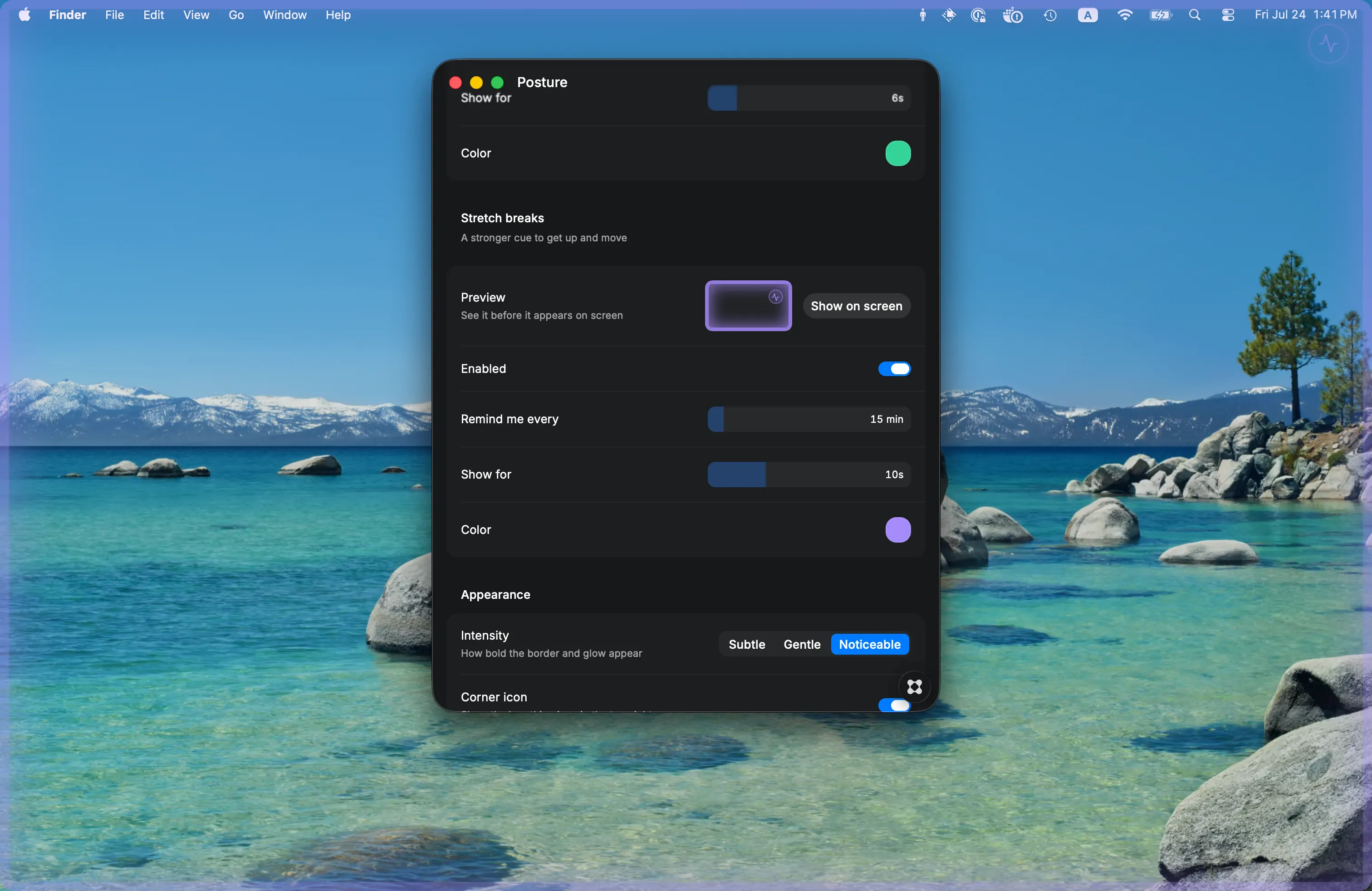Click 'See it before it appears on screen'

coord(541,315)
